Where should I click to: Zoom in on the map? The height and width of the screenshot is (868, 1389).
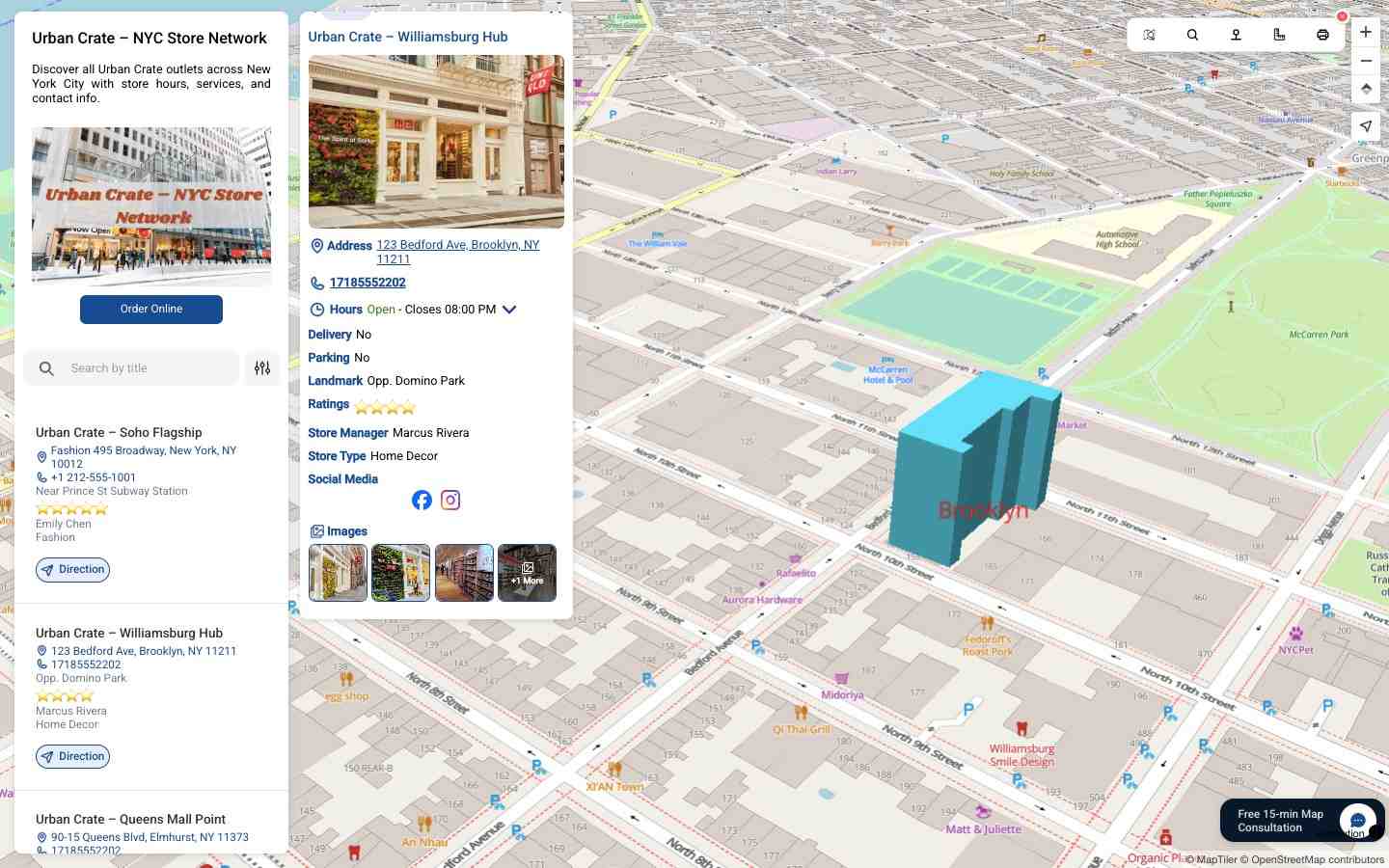point(1366,32)
